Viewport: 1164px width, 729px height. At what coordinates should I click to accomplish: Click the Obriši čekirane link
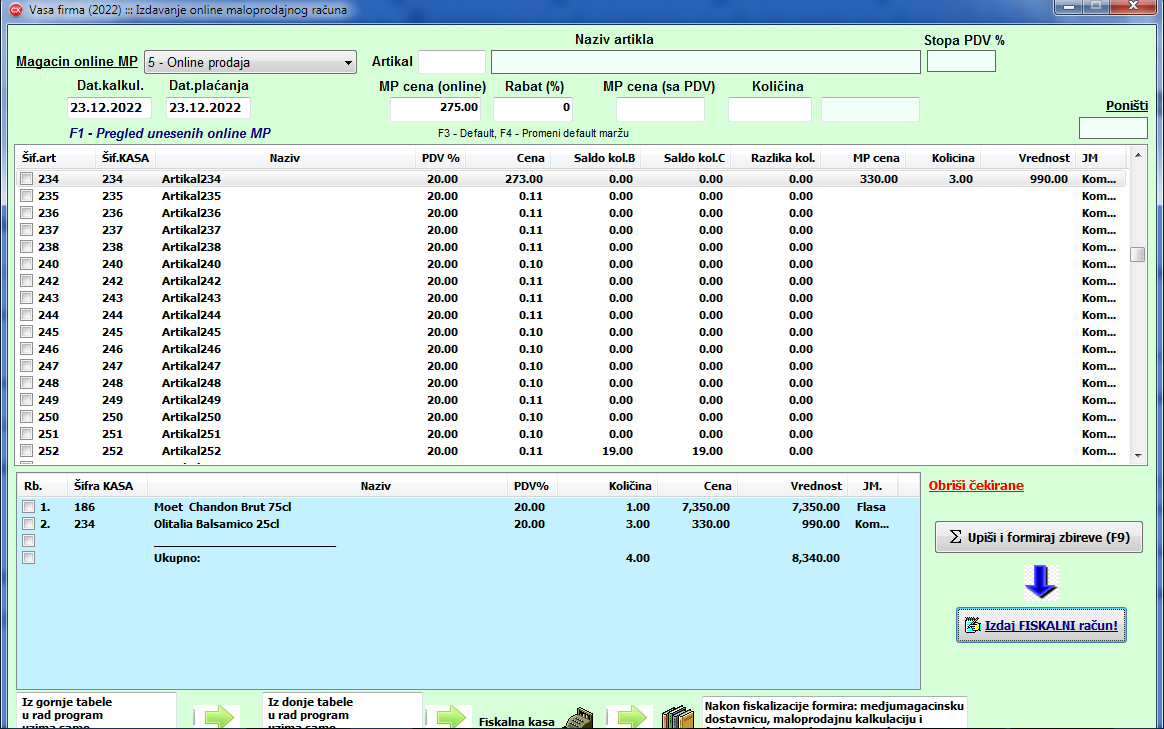pos(976,486)
